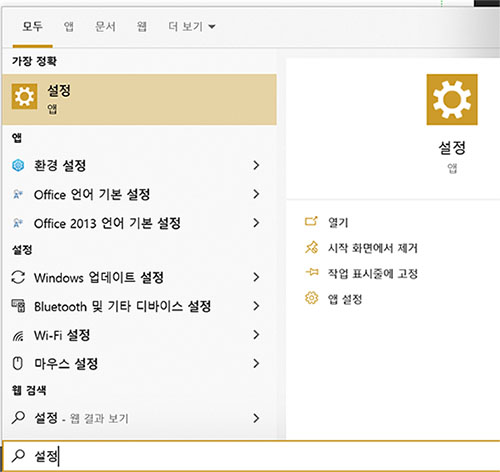Click the Bluetooth 및 기타 디바이스 icon
The width and height of the screenshot is (500, 472).
pos(18,306)
